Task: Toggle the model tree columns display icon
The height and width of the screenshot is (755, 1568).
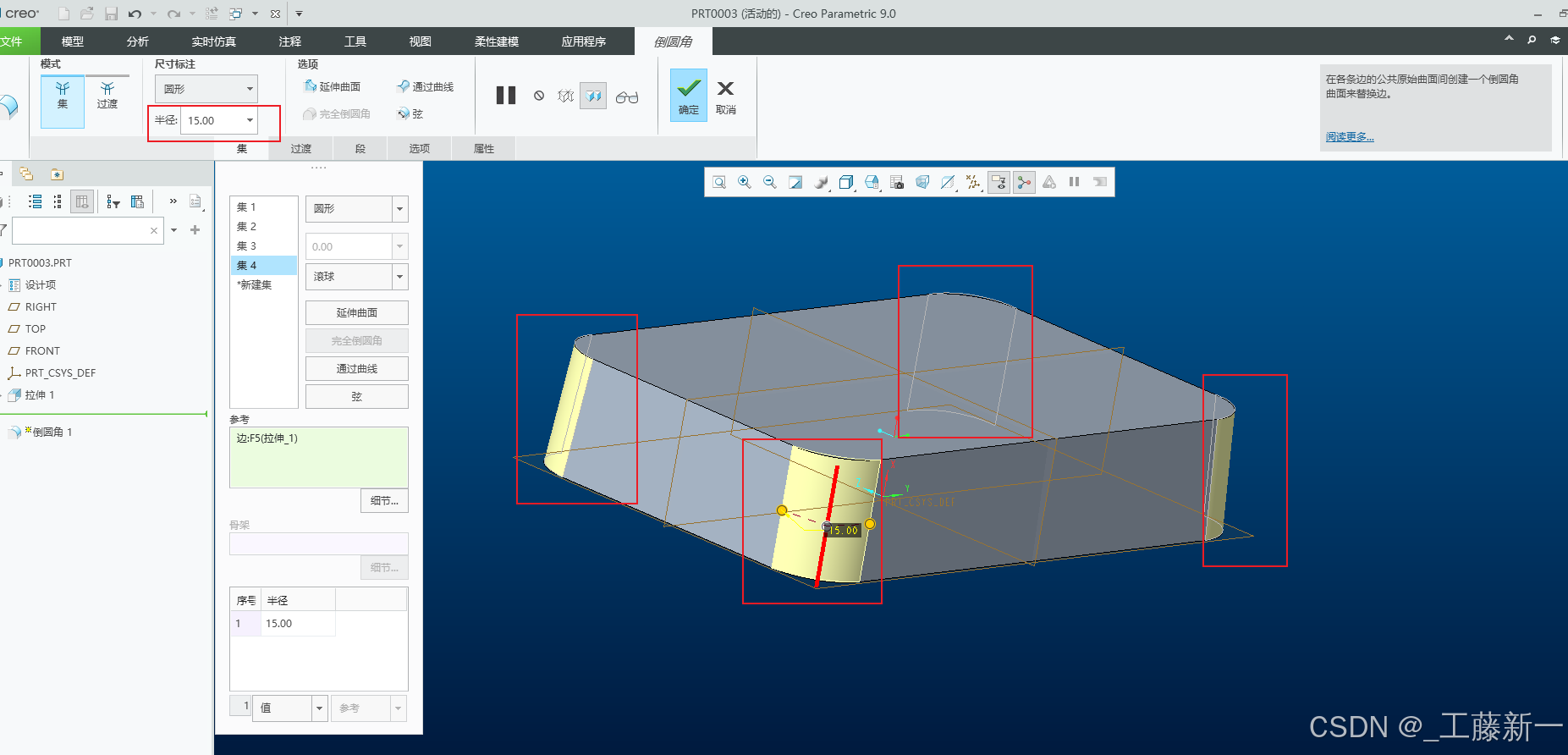Action: coord(82,201)
